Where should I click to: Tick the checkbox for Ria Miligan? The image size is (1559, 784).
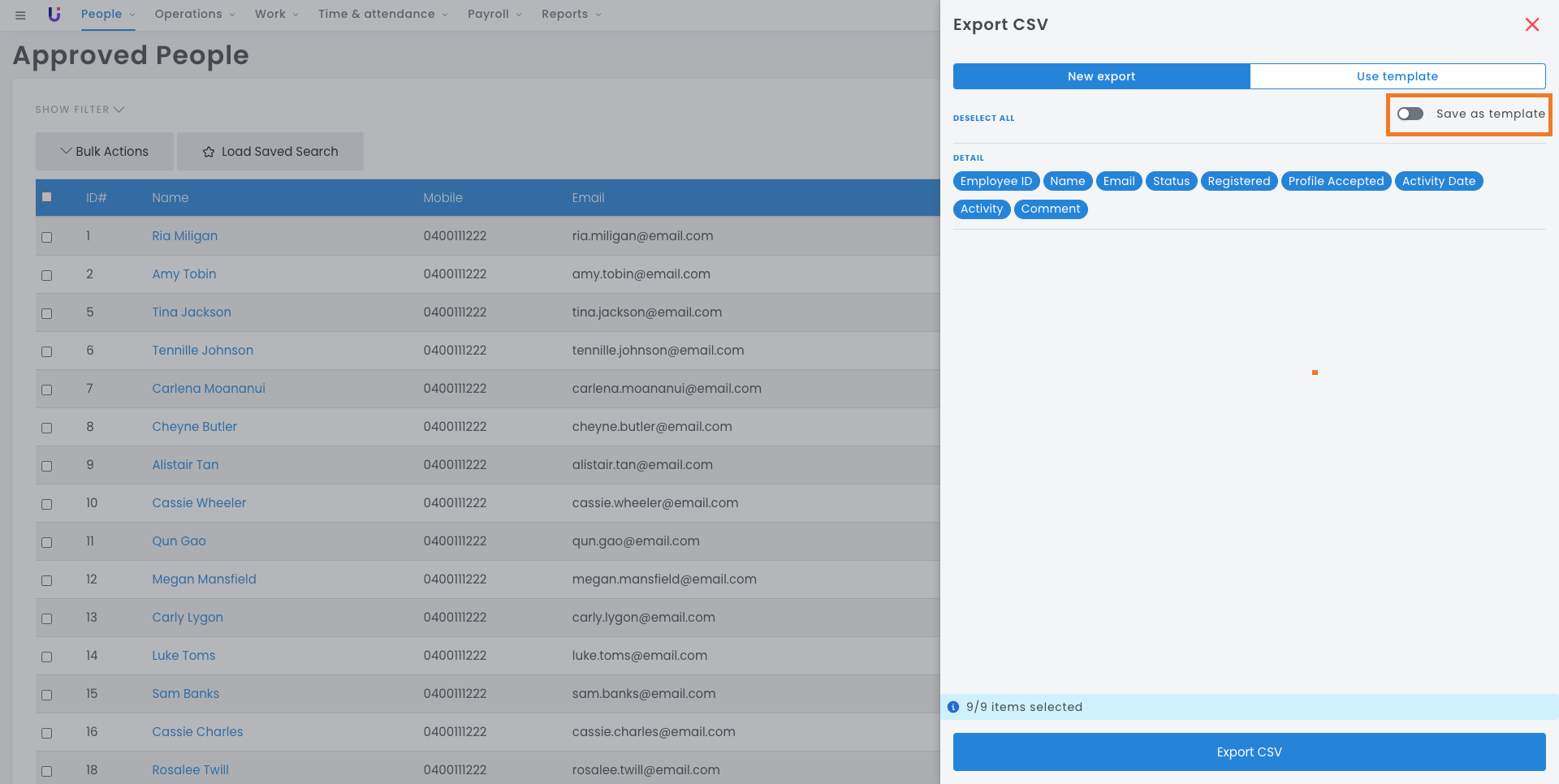point(47,237)
